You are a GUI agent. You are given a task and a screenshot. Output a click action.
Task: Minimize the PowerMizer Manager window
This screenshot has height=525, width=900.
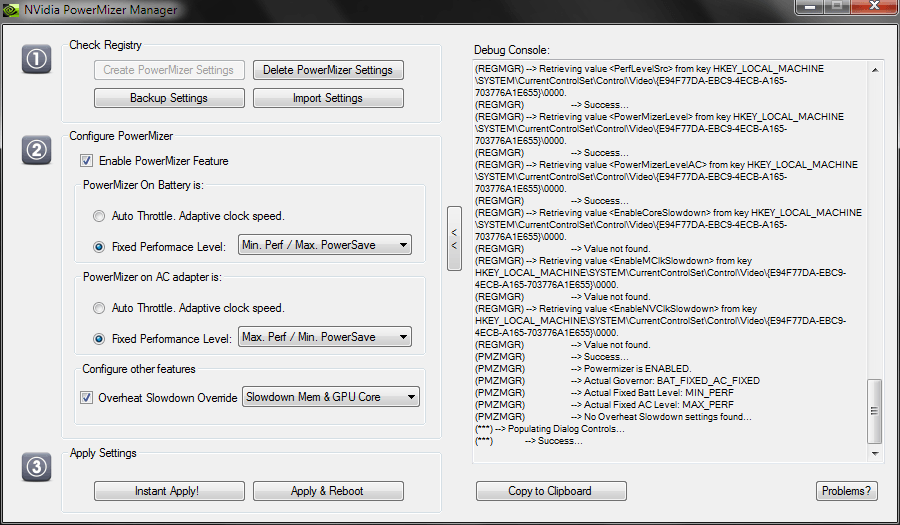click(x=810, y=6)
